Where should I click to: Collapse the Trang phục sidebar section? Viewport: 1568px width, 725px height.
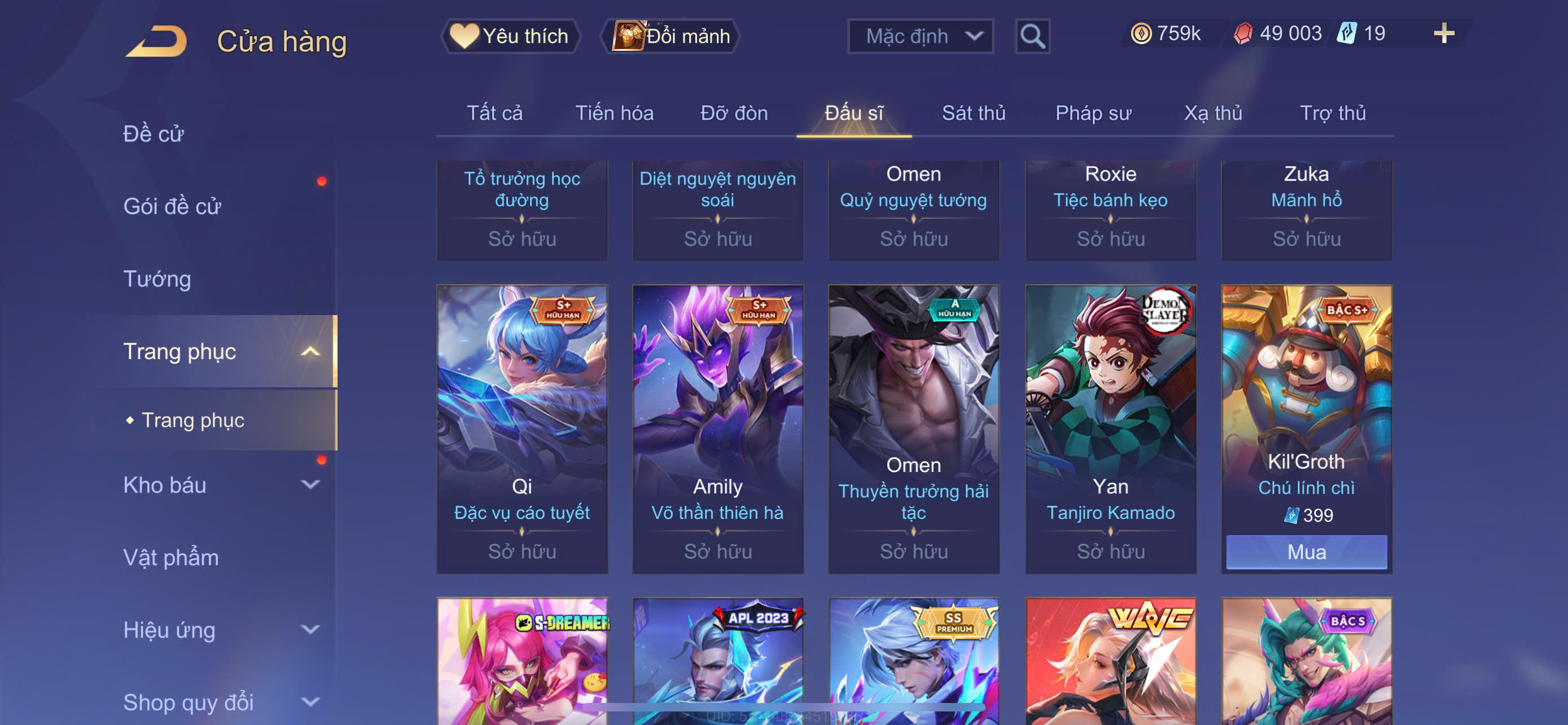tap(310, 351)
